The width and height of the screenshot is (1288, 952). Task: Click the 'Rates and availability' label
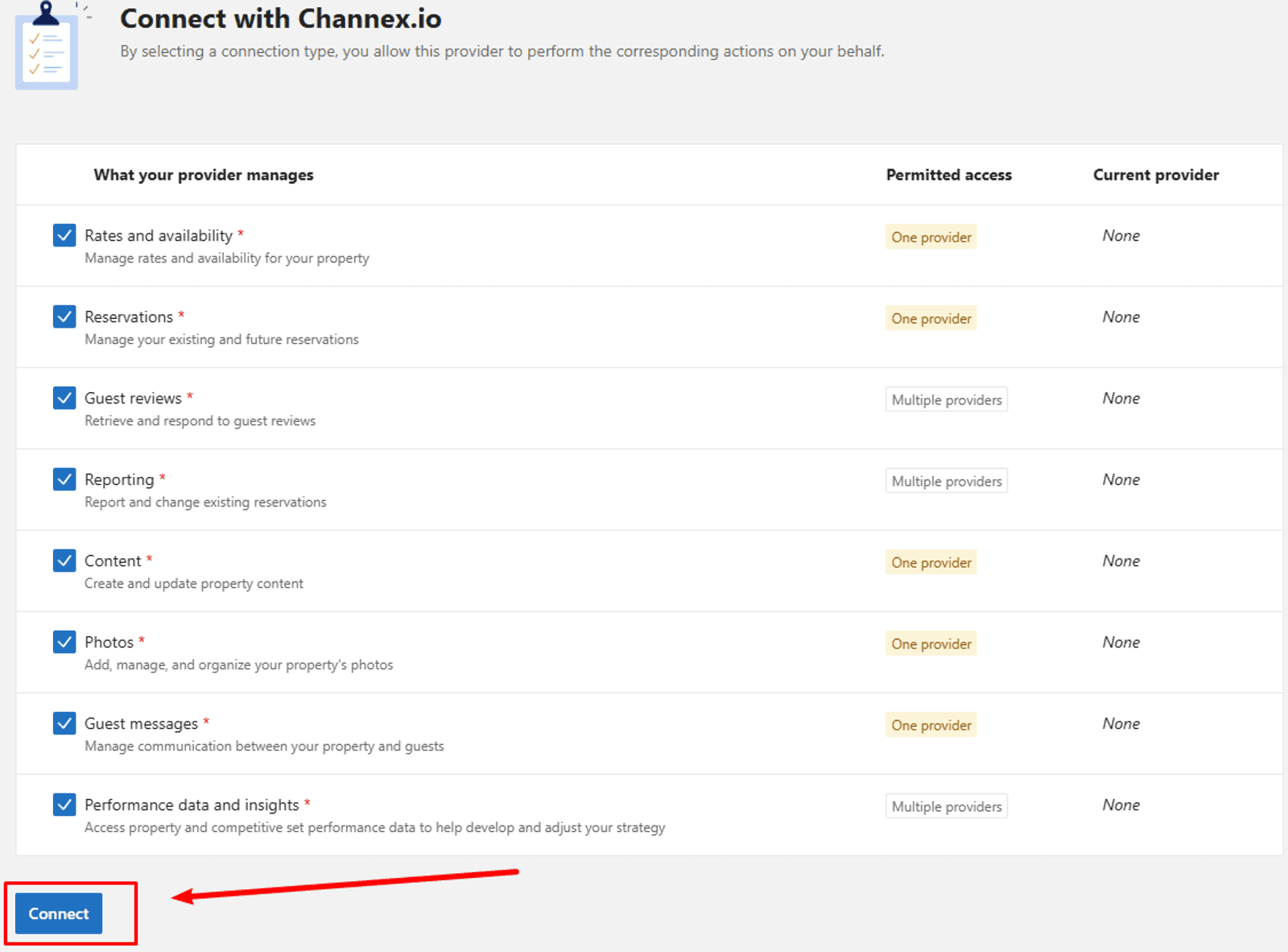159,235
